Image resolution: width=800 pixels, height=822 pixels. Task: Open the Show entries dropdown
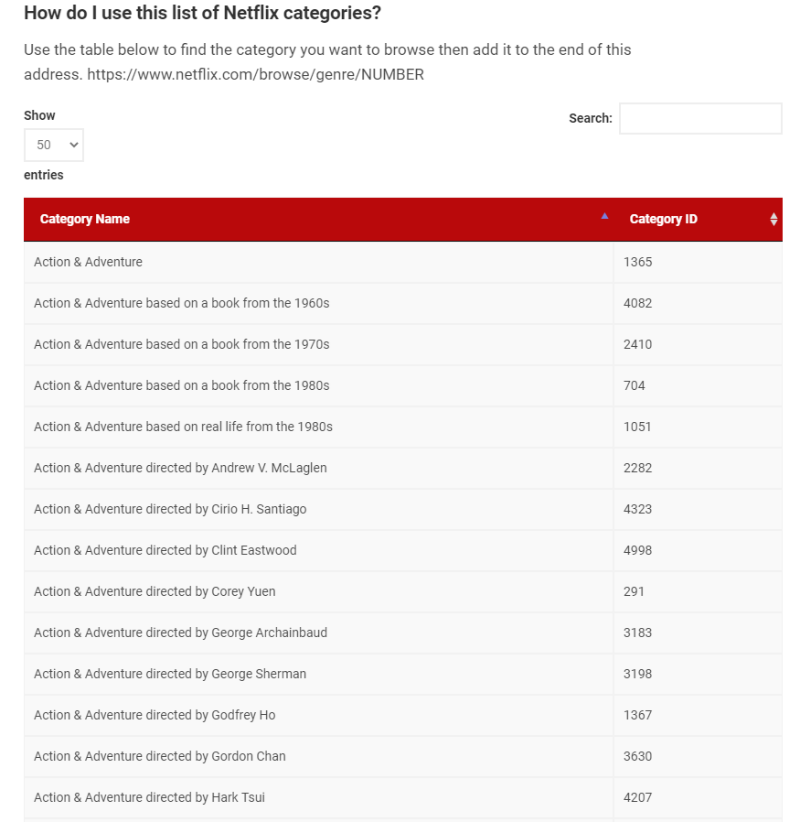(x=54, y=146)
